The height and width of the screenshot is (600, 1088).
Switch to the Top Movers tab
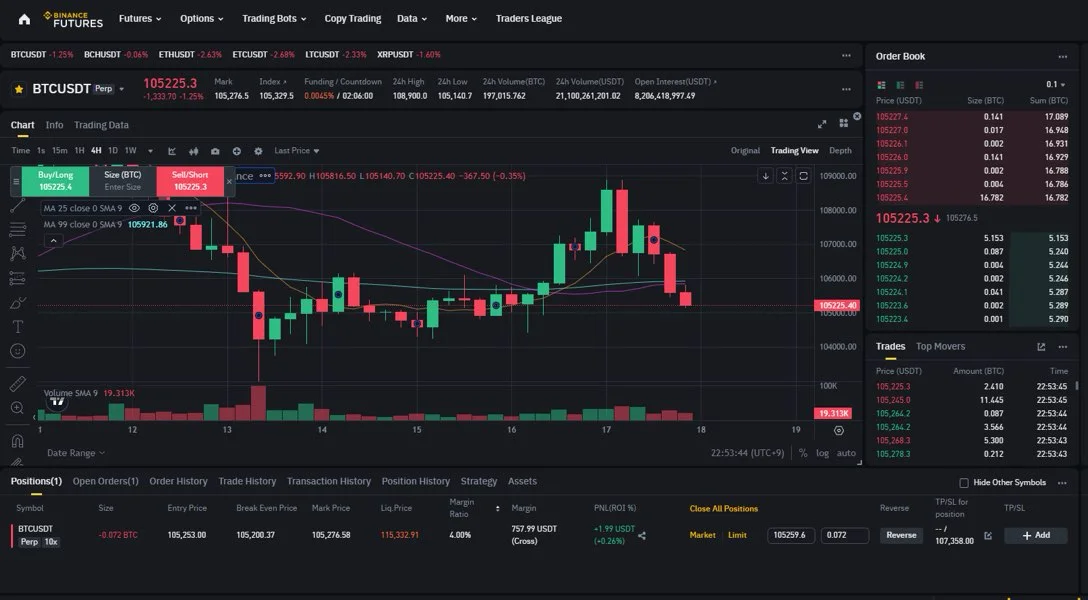pos(940,347)
